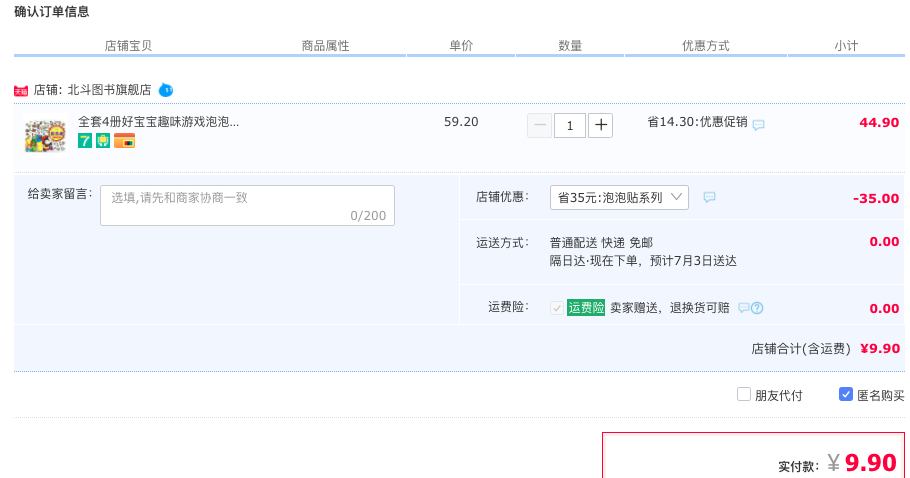Screen dimensions: 910x478
Task: Click the comment icon after 退换货可赔
Action: (743, 308)
